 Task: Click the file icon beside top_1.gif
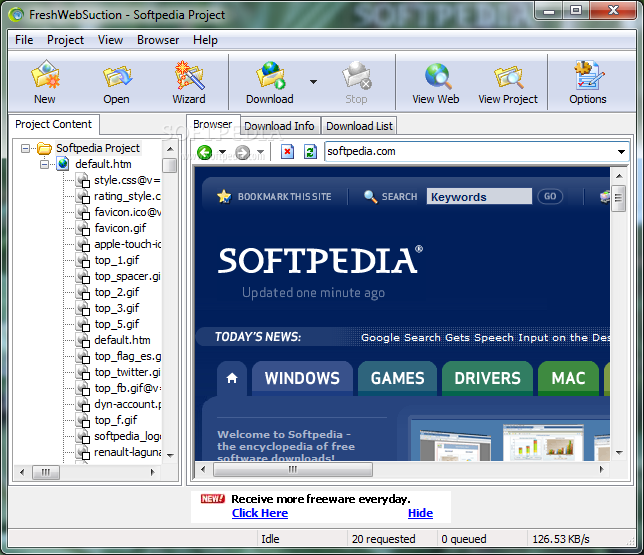point(83,260)
